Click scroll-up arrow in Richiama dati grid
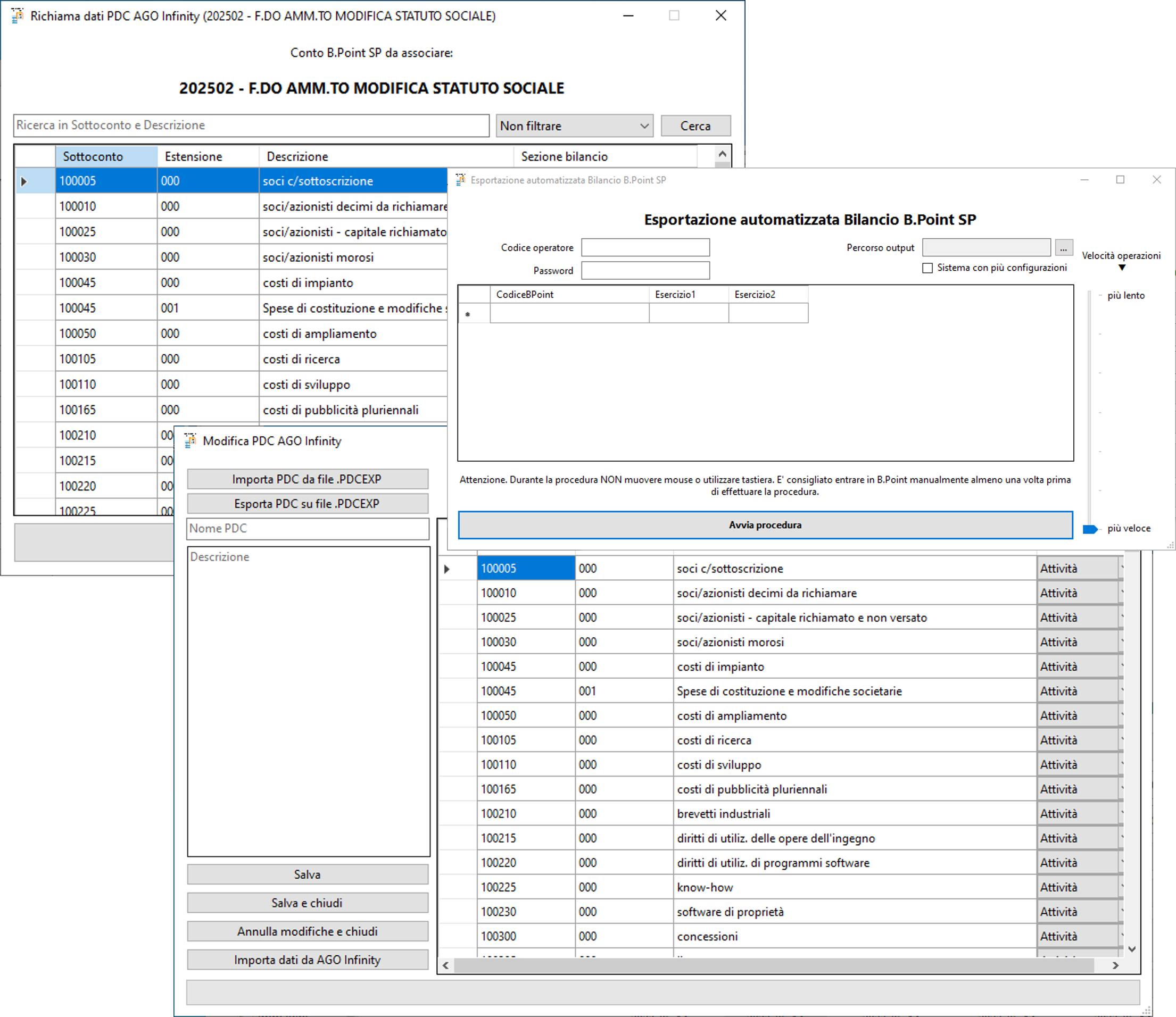This screenshot has width=1176, height=1017. 722,154
